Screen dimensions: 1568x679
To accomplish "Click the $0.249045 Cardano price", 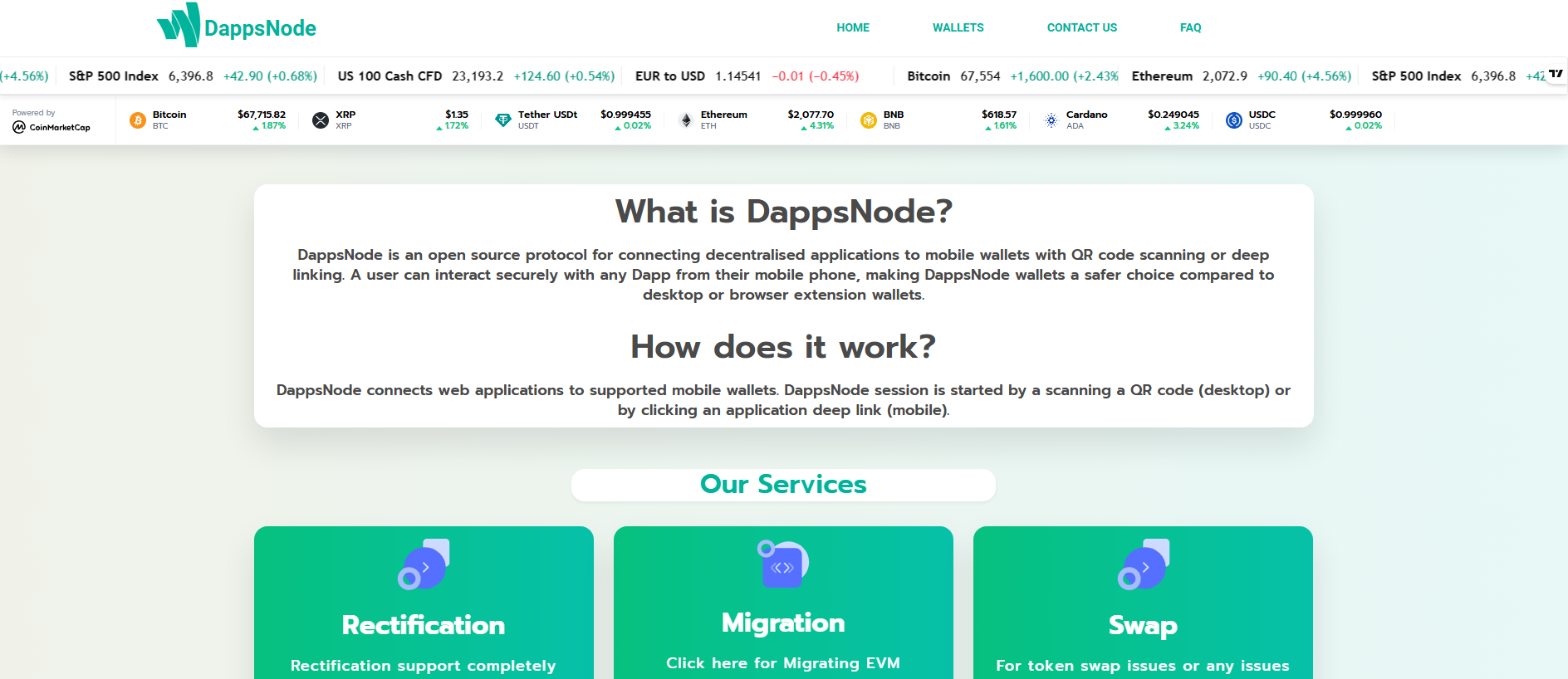I will pyautogui.click(x=1174, y=115).
